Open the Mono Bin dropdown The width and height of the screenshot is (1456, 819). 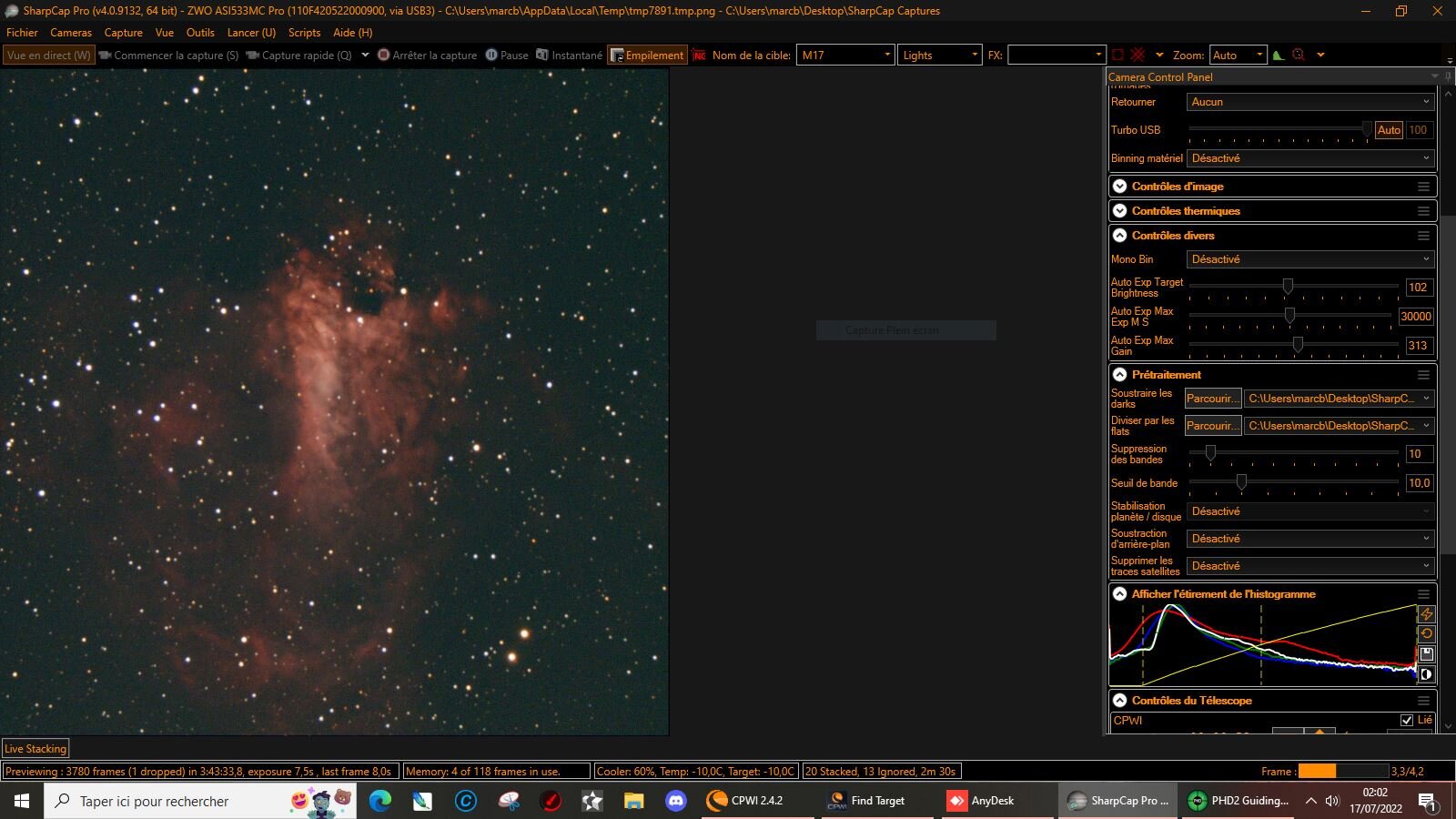click(1310, 259)
